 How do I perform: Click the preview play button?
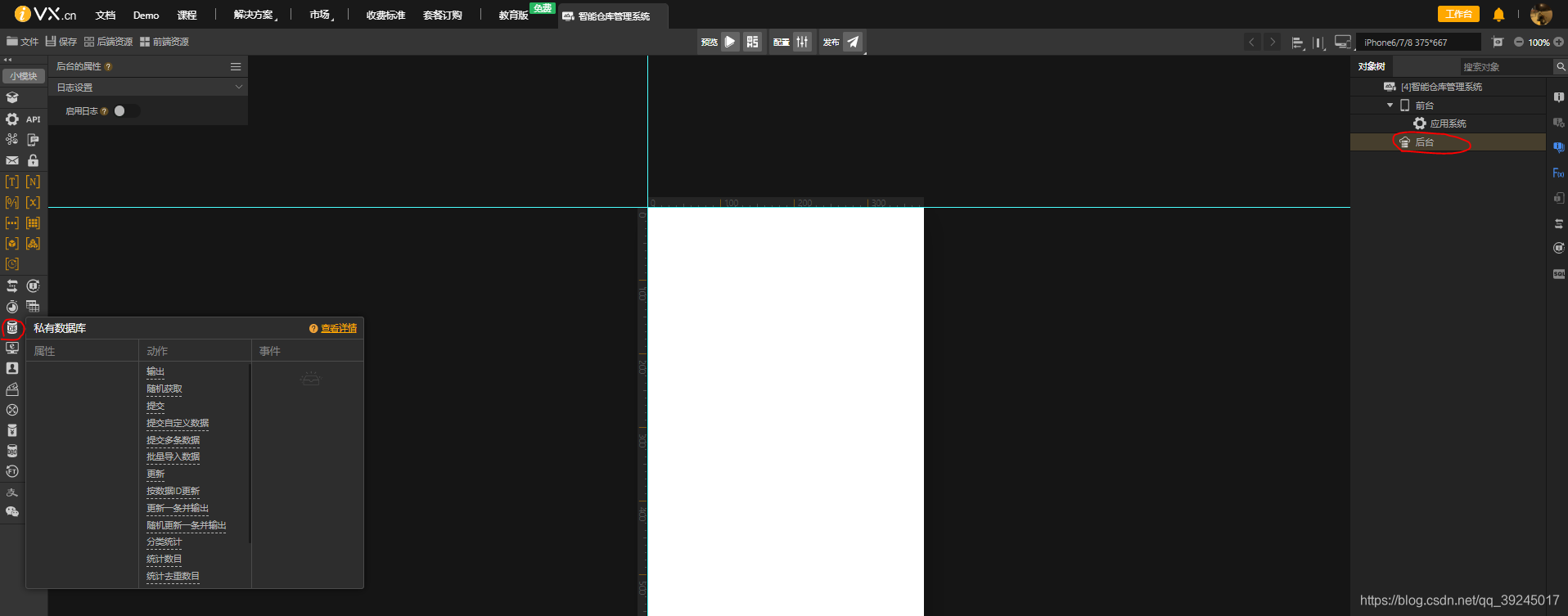(730, 42)
